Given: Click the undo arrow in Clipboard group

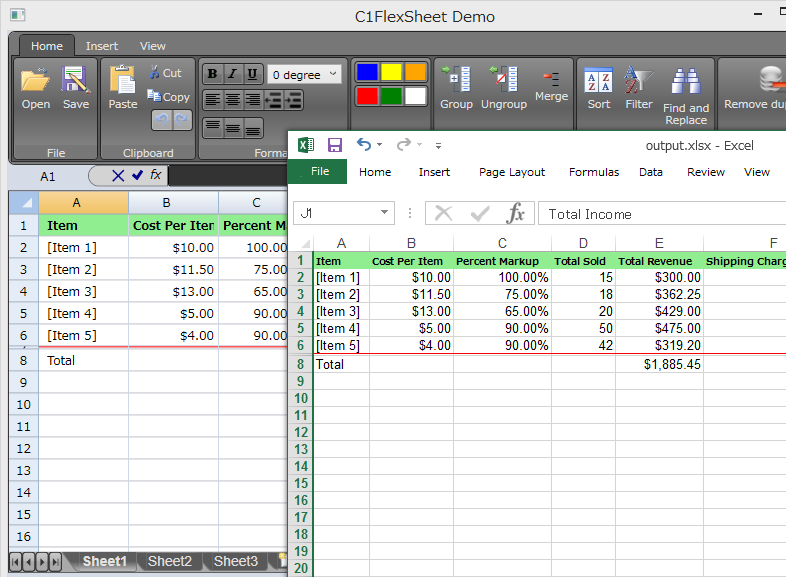Looking at the screenshot, I should pyautogui.click(x=161, y=120).
